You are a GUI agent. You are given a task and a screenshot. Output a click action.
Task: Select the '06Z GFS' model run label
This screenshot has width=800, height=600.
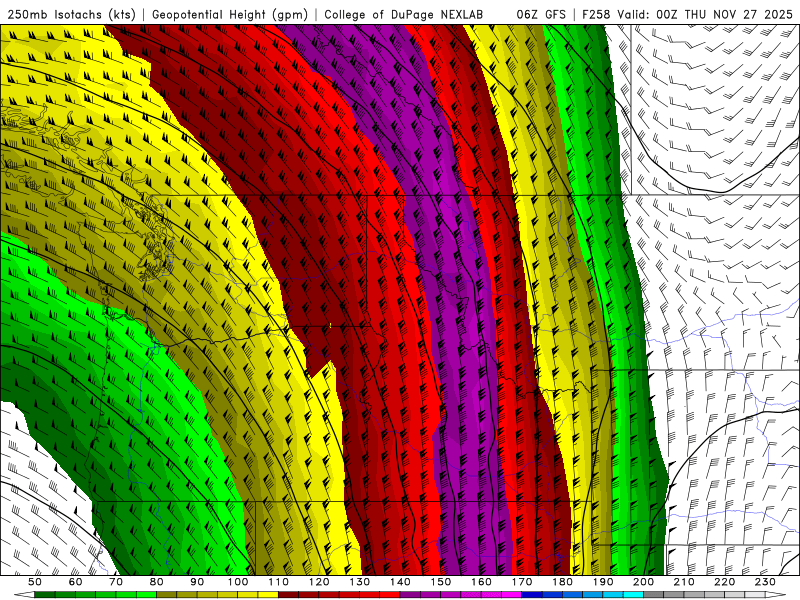pyautogui.click(x=541, y=15)
